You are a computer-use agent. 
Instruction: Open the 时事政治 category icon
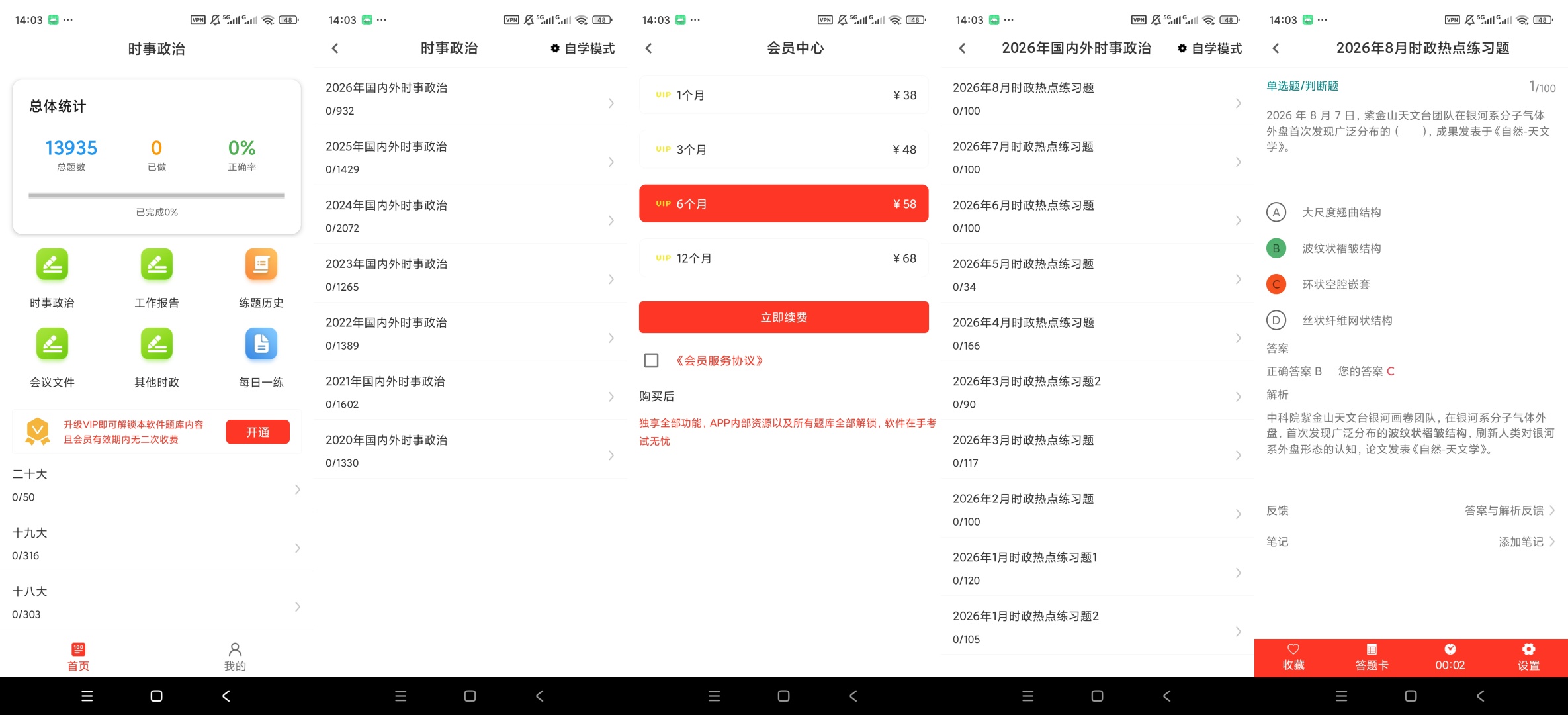pyautogui.click(x=52, y=265)
